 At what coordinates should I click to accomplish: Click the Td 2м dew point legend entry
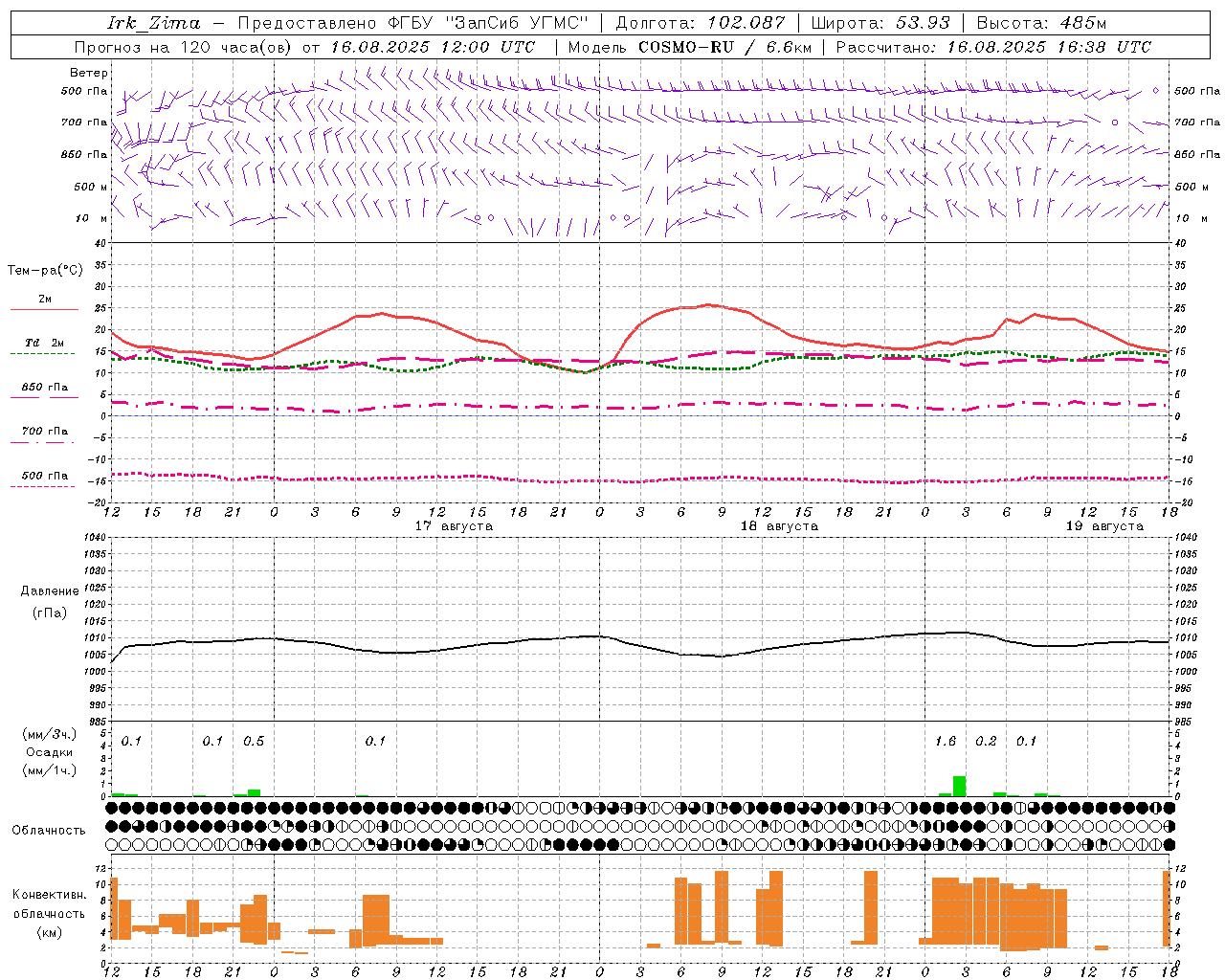click(45, 343)
